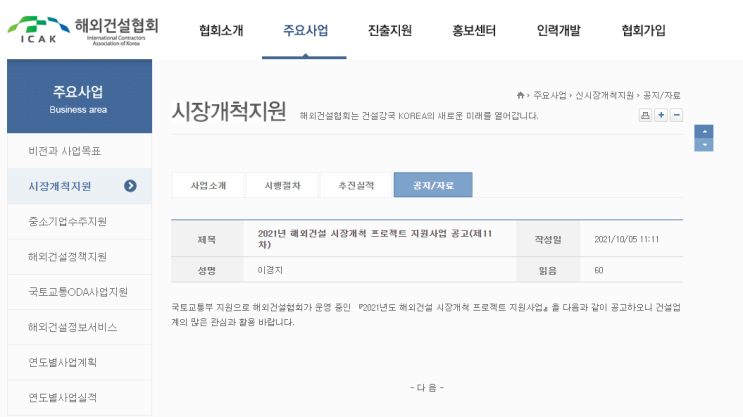Select 해외건설정보서비스 in sidebar
This screenshot has width=743, height=417.
point(80,327)
